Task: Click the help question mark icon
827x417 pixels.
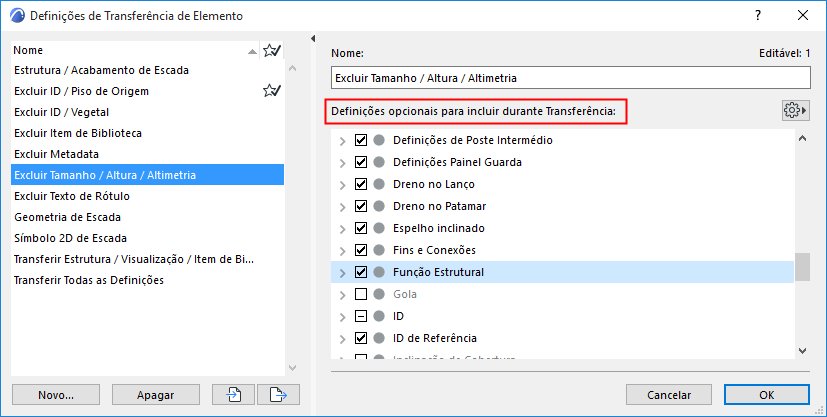Action: coord(760,15)
